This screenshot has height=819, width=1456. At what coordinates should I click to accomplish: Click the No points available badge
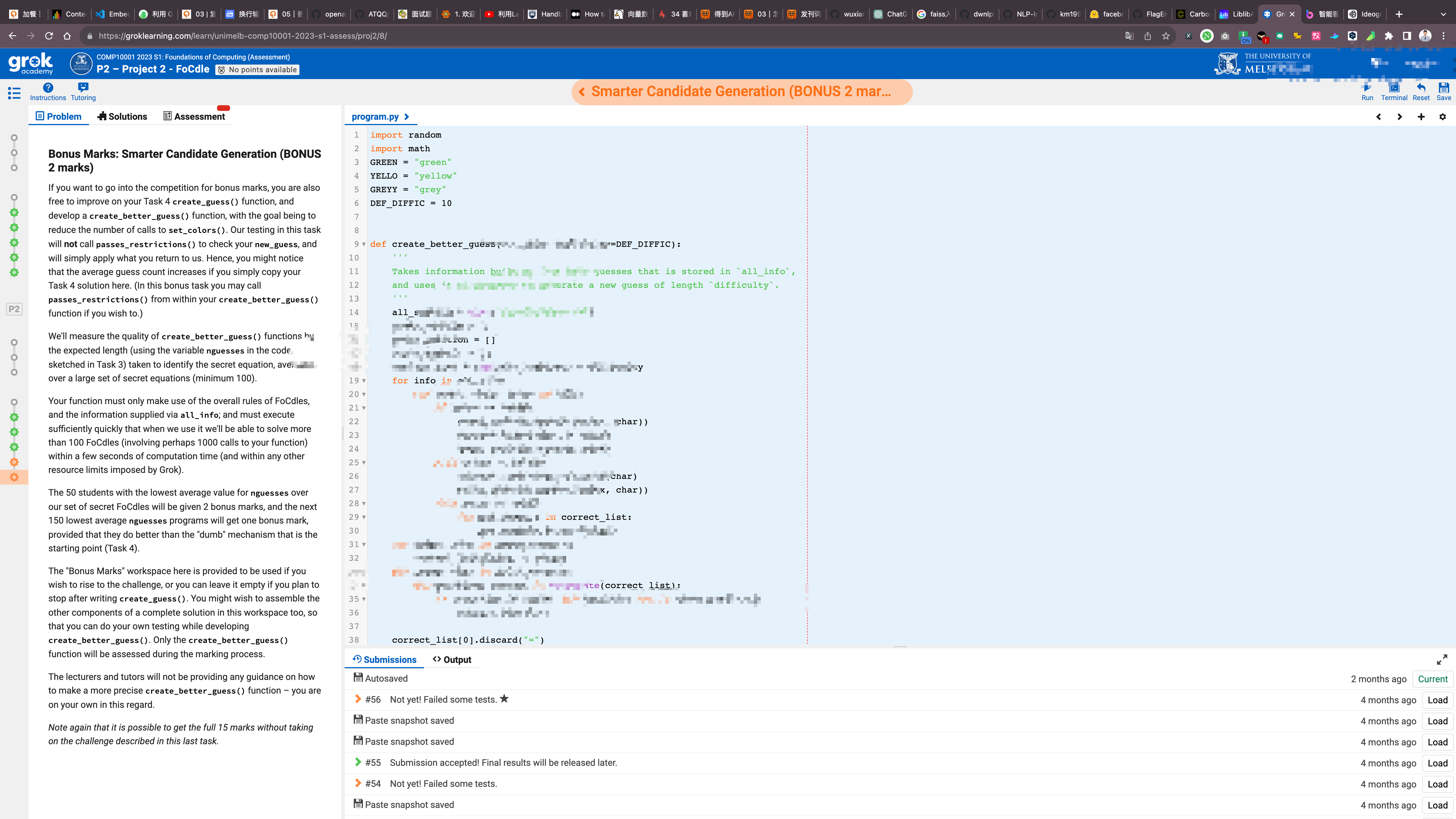pyautogui.click(x=257, y=69)
